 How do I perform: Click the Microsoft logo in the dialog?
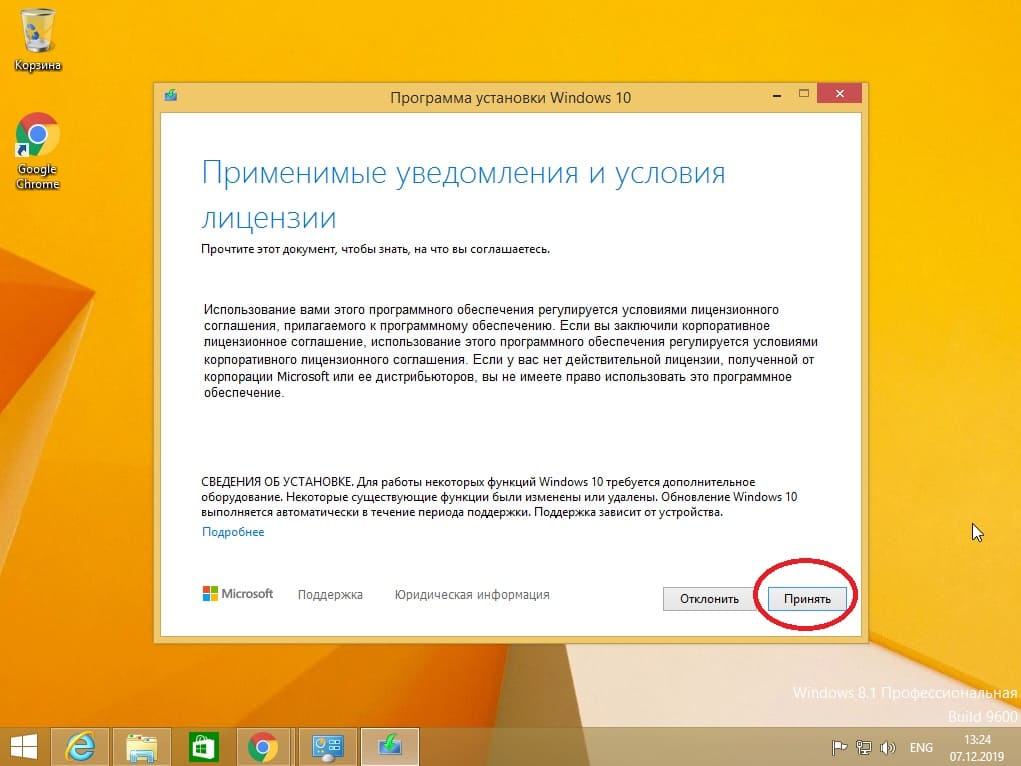pos(238,594)
